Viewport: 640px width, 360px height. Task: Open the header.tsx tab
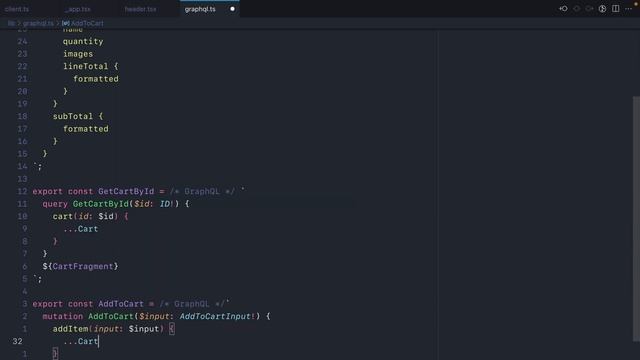point(140,9)
